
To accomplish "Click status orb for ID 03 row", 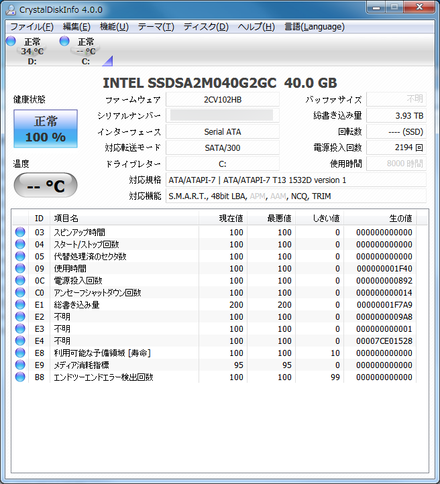I will click(20, 232).
